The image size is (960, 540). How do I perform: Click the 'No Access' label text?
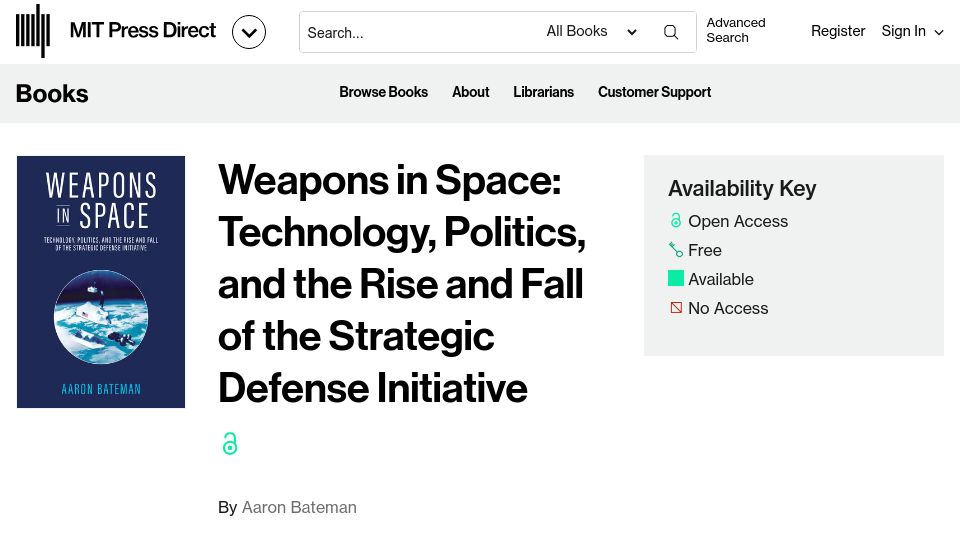tap(728, 308)
